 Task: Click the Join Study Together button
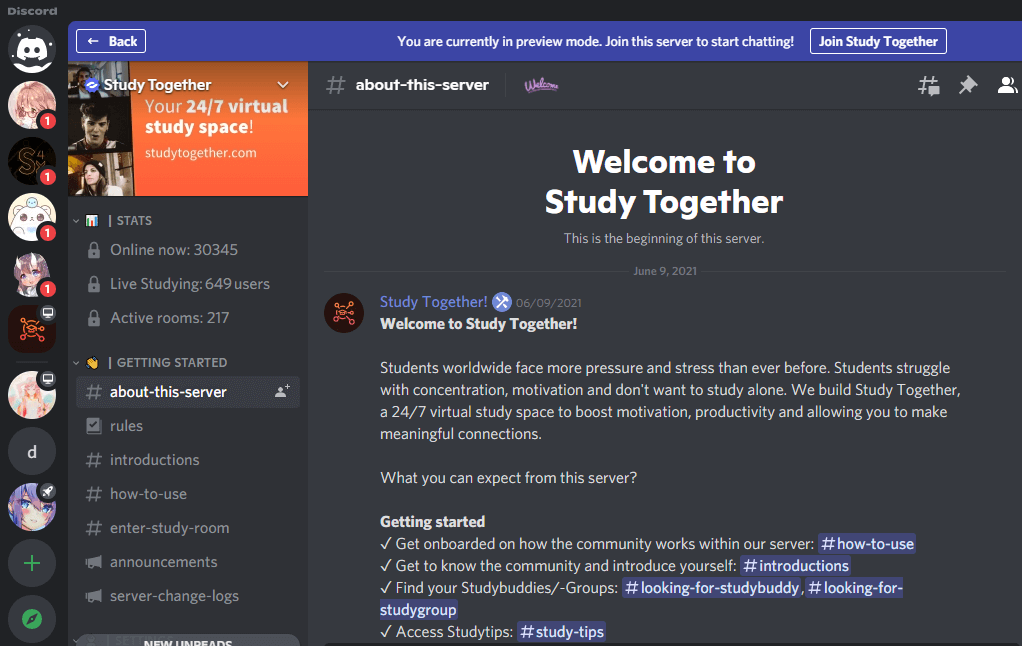click(878, 41)
